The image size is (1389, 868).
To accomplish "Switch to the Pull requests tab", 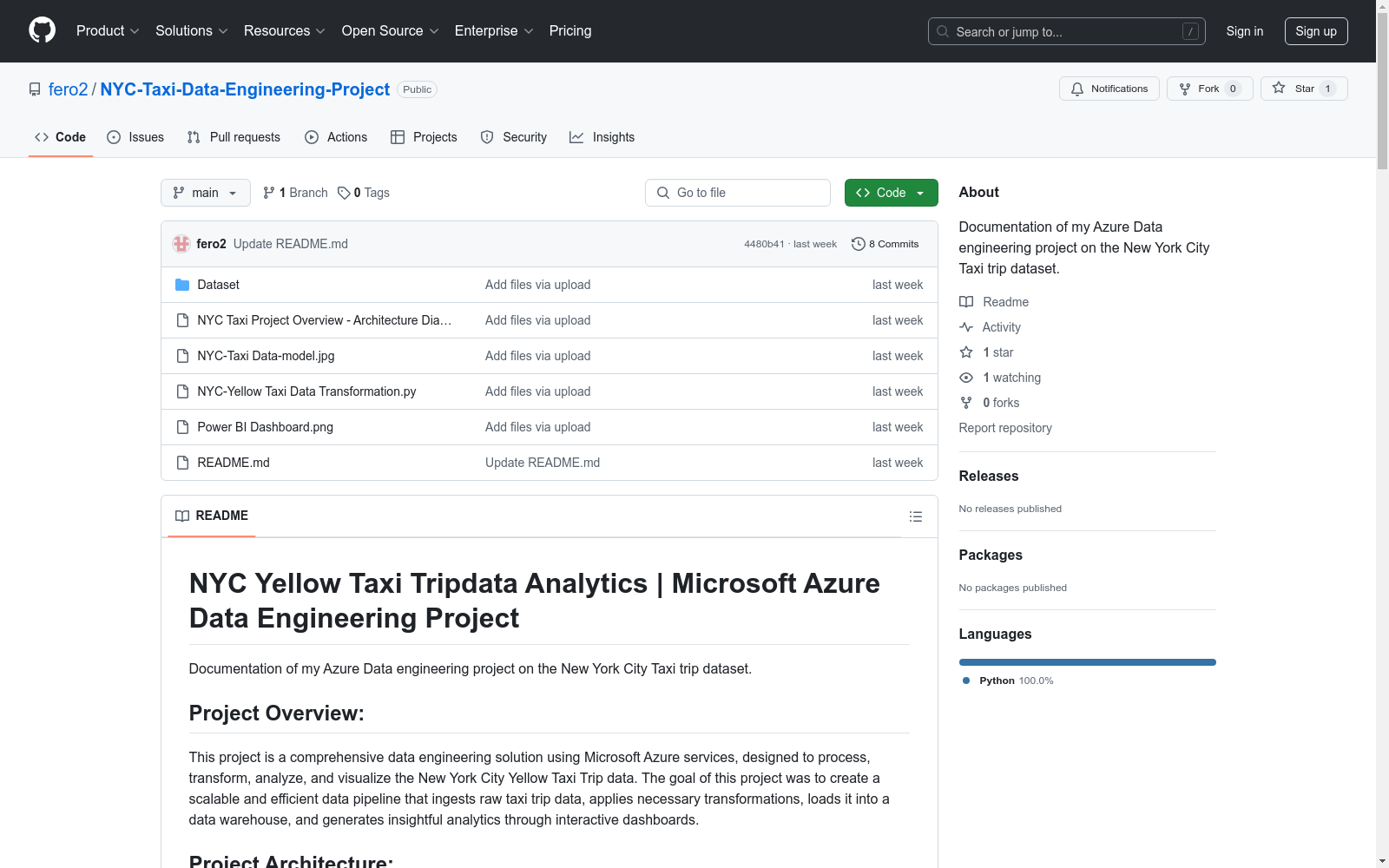I will pyautogui.click(x=234, y=137).
